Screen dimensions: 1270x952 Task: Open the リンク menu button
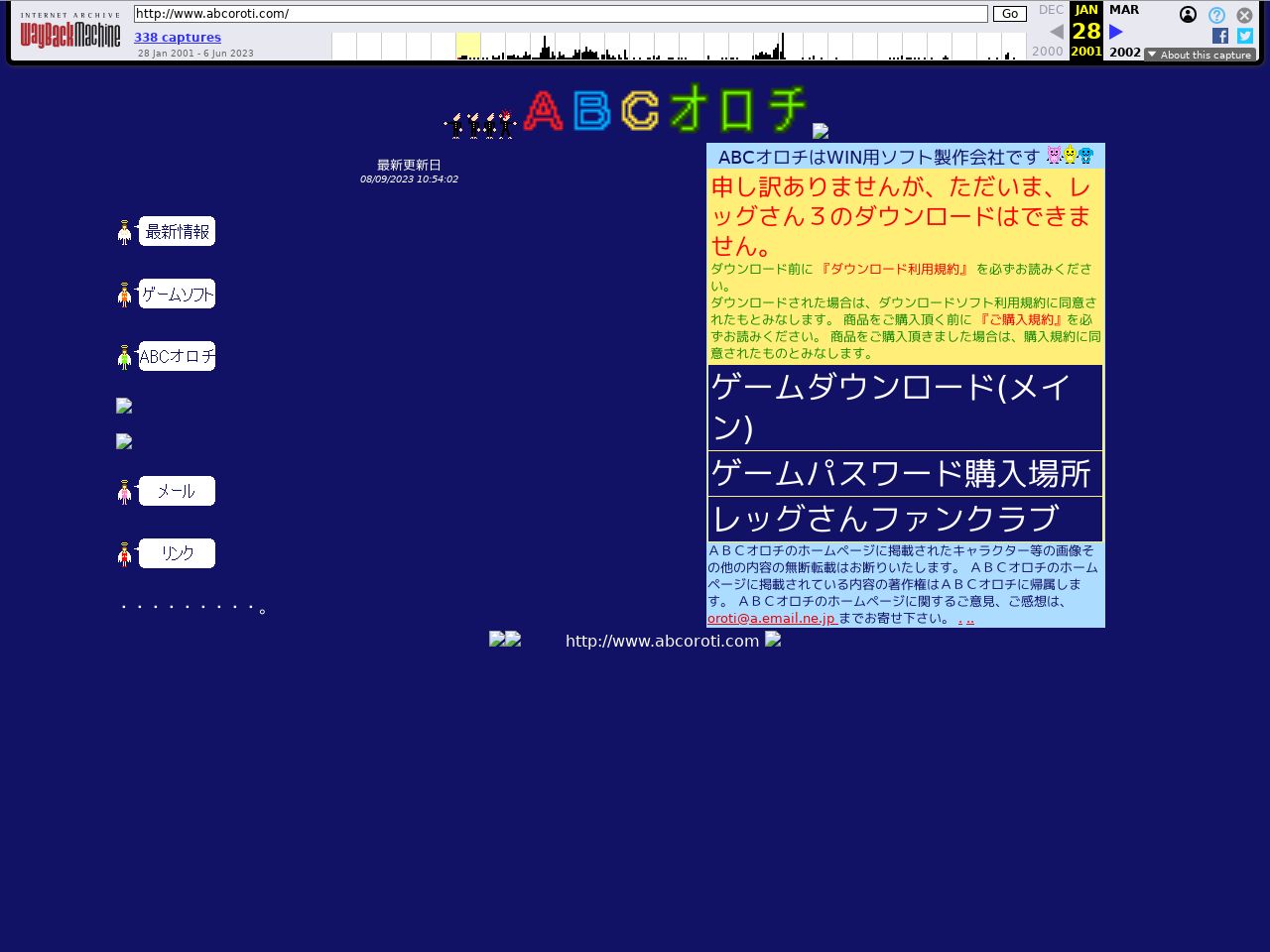click(x=177, y=553)
